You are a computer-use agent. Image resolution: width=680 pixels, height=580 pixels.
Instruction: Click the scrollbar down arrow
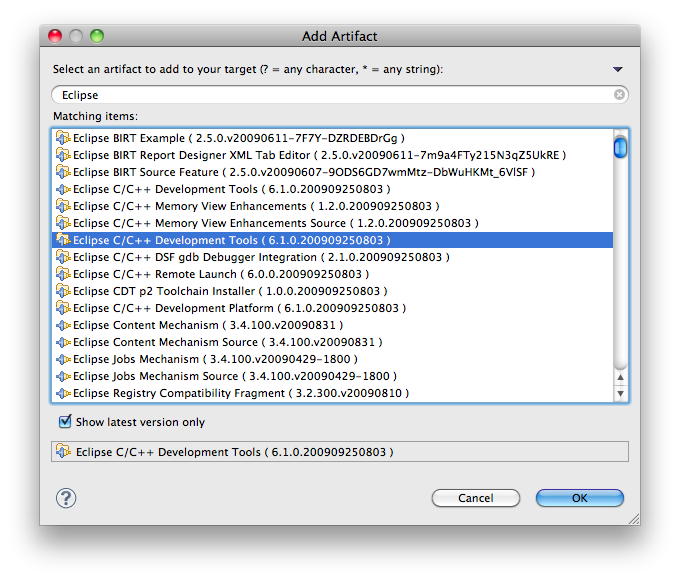pyautogui.click(x=621, y=393)
